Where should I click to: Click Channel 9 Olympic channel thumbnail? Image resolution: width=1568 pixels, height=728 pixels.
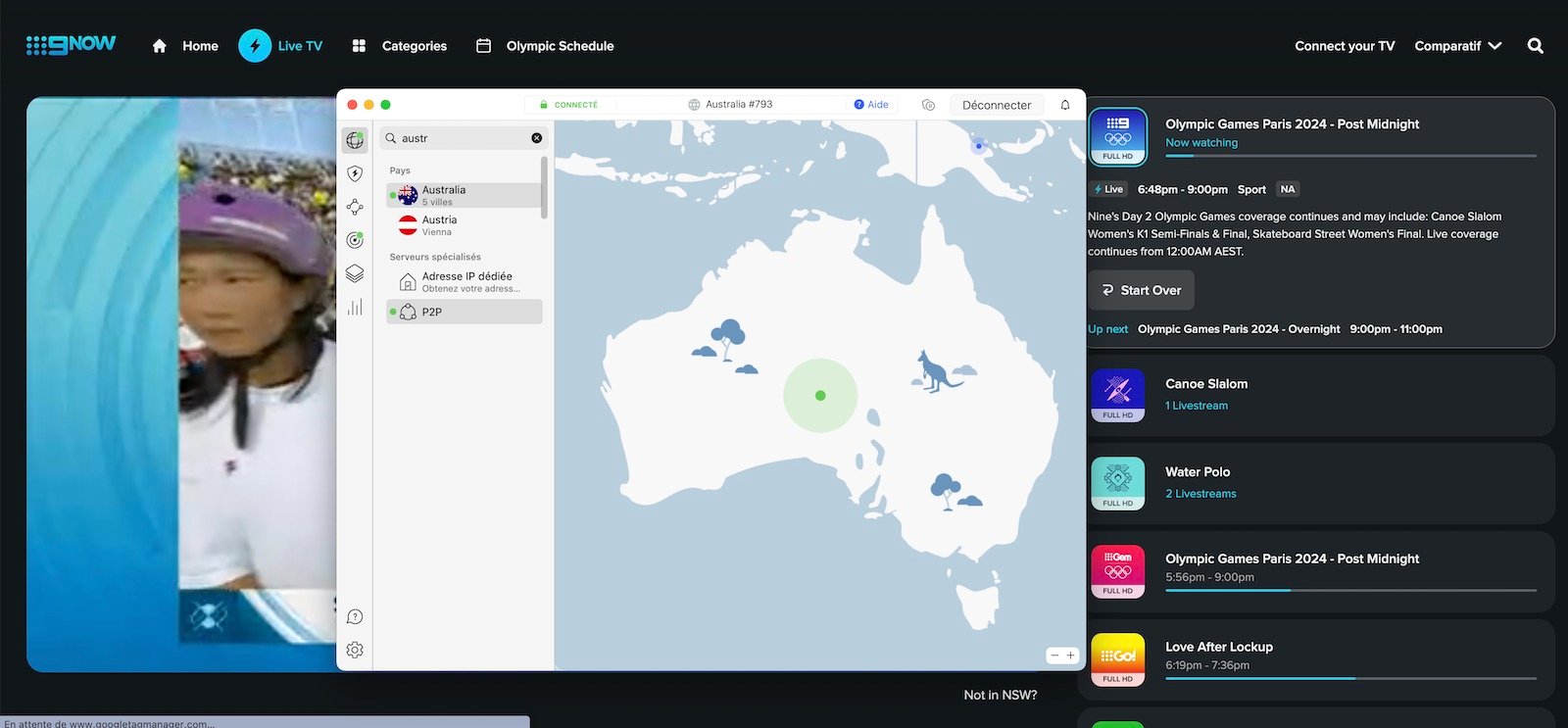tap(1118, 137)
